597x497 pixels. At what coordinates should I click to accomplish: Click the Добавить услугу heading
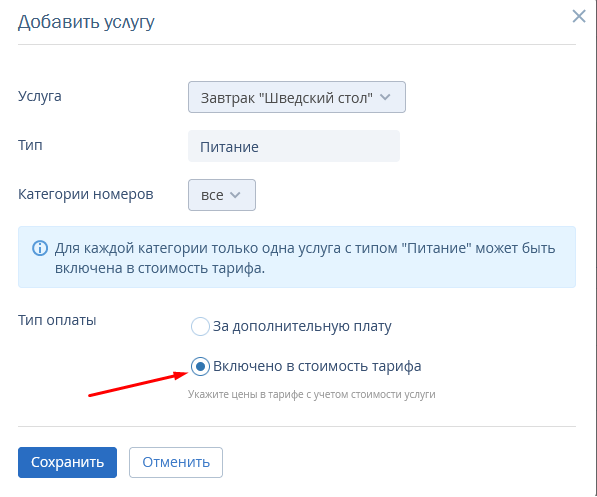(86, 22)
